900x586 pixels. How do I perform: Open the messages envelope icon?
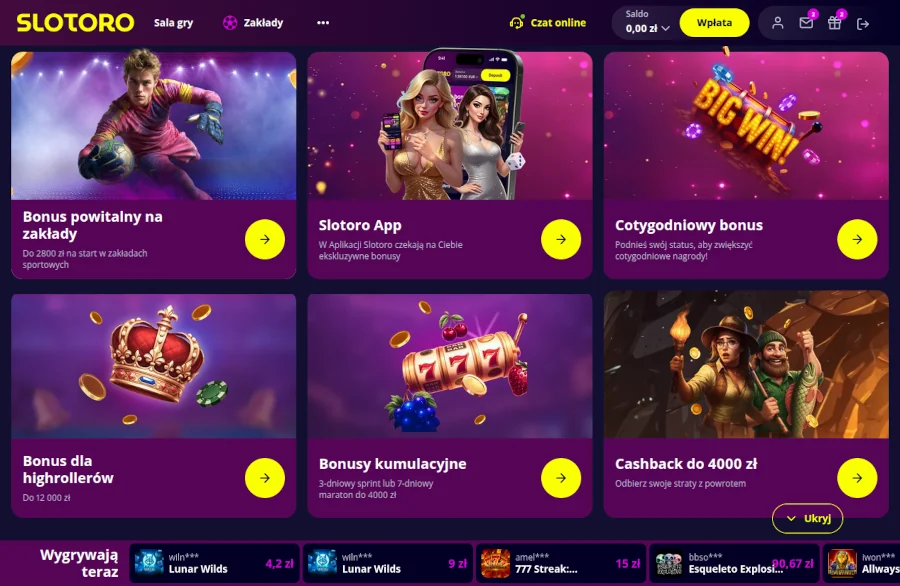tap(806, 23)
